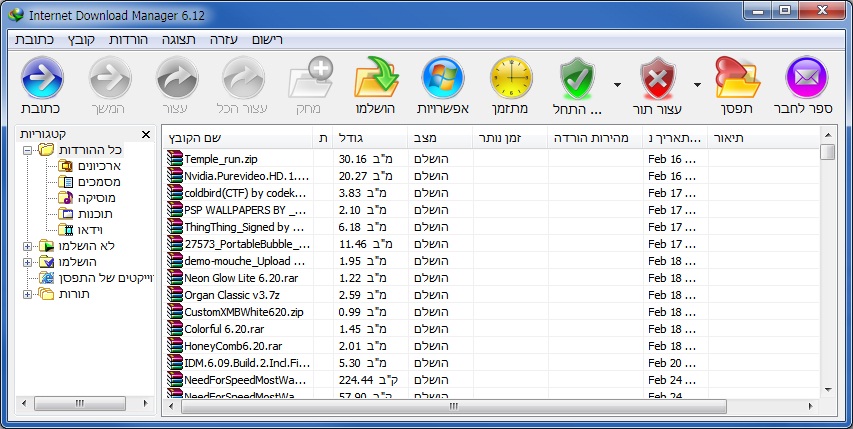Select ארכיונים category in tree
This screenshot has height=429, width=853.
point(99,166)
